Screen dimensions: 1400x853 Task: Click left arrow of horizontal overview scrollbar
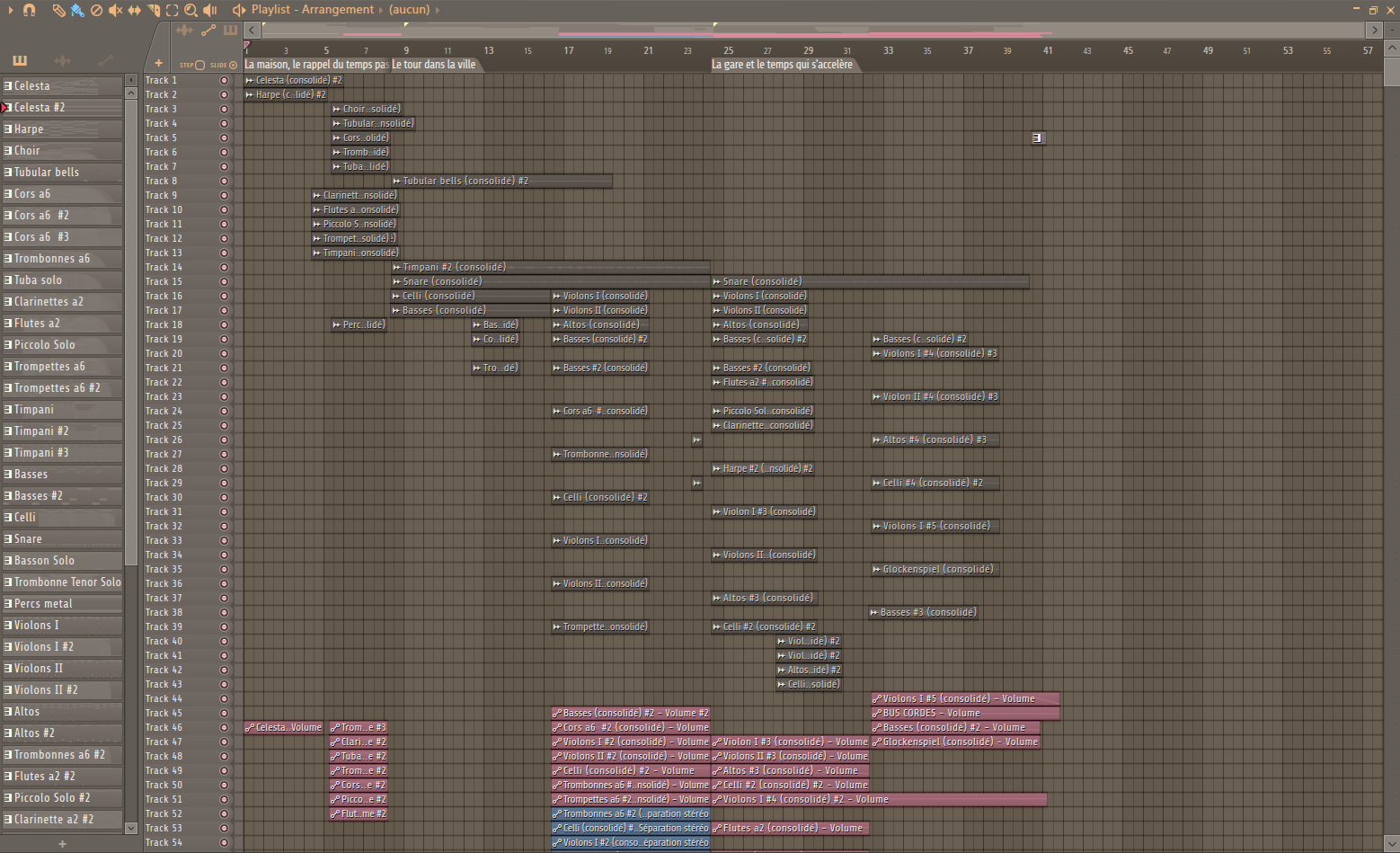253,30
